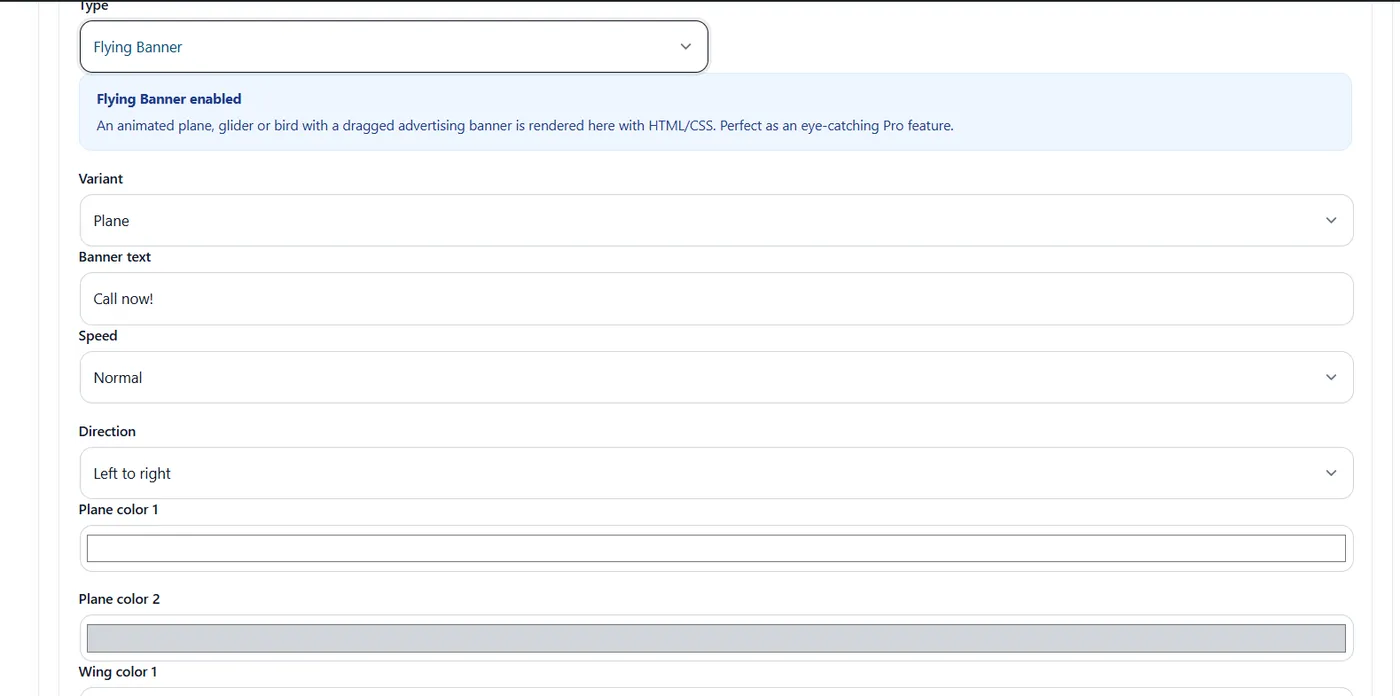Click the Banner text field containing Call now!
The image size is (1400, 696).
coord(716,299)
